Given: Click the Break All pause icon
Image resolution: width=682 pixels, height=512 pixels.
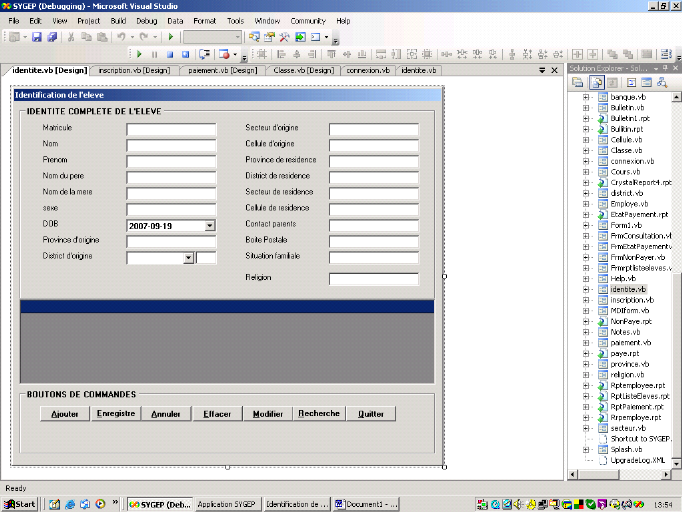Looking at the screenshot, I should tap(155, 54).
